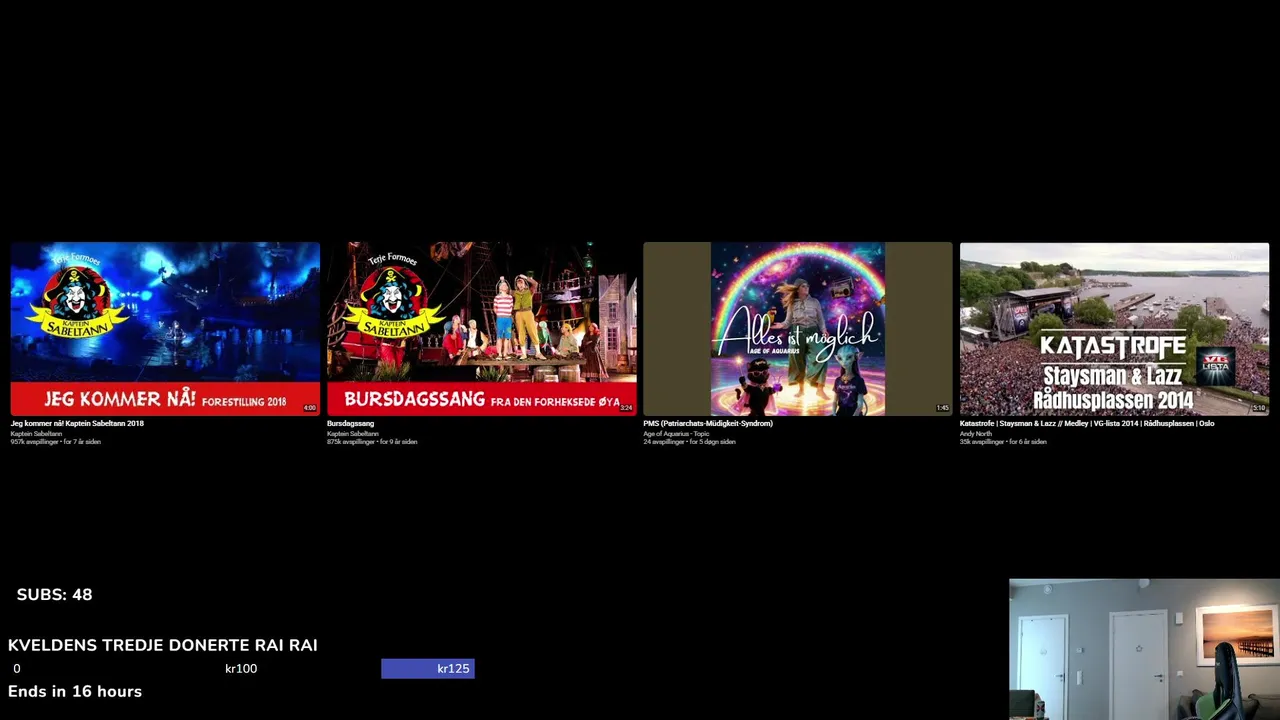Image resolution: width=1280 pixels, height=720 pixels.
Task: Click the '875k avspillinger' view count text
Action: (351, 442)
